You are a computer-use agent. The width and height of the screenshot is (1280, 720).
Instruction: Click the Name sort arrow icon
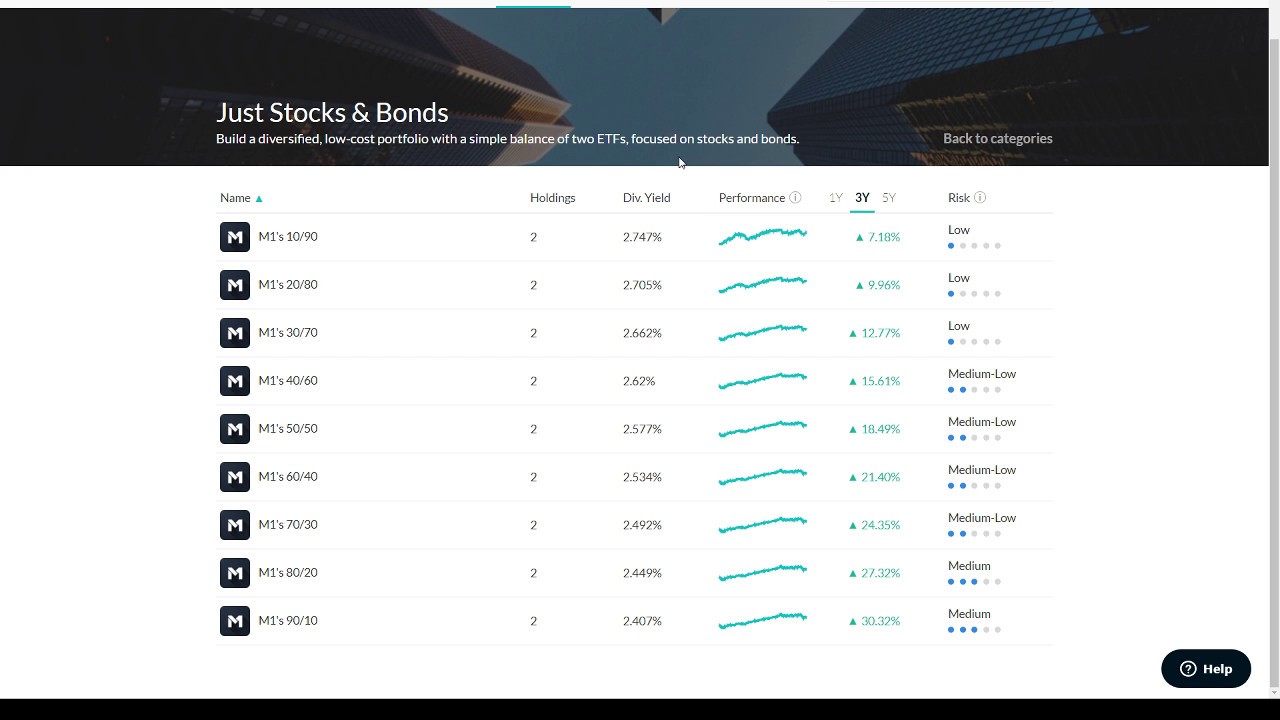[259, 198]
